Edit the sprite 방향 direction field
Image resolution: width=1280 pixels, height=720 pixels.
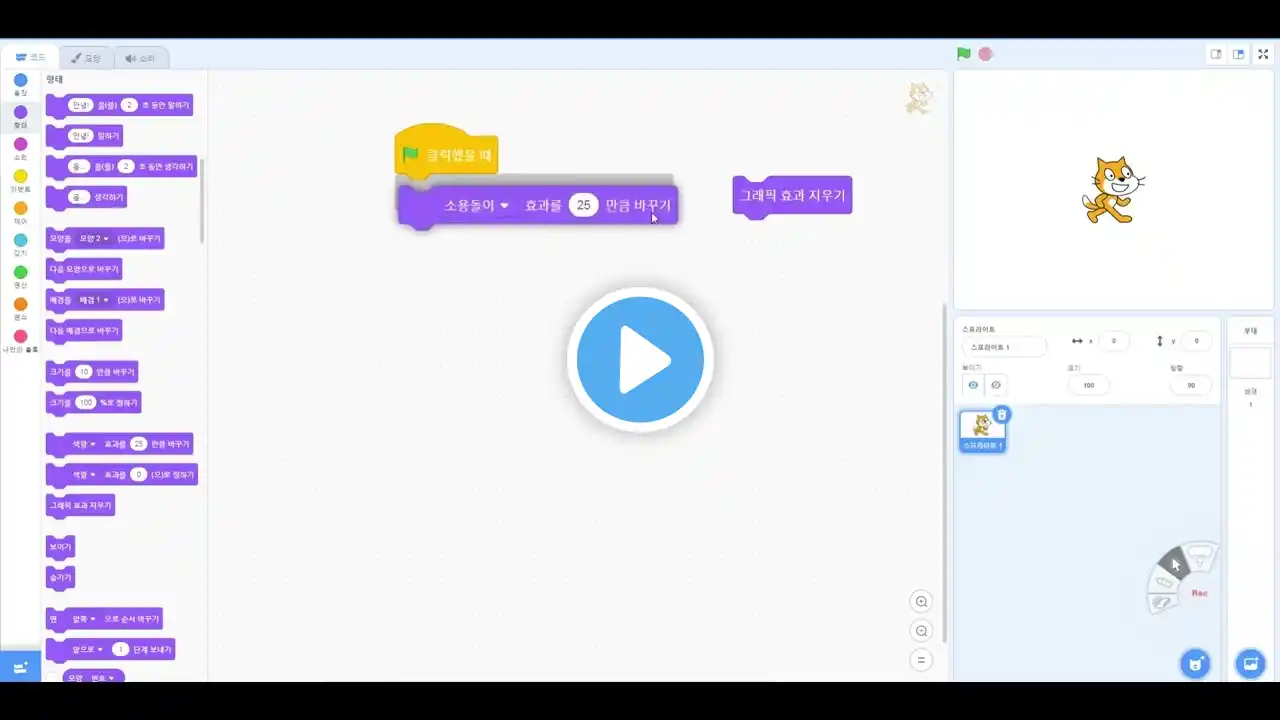[1191, 385]
